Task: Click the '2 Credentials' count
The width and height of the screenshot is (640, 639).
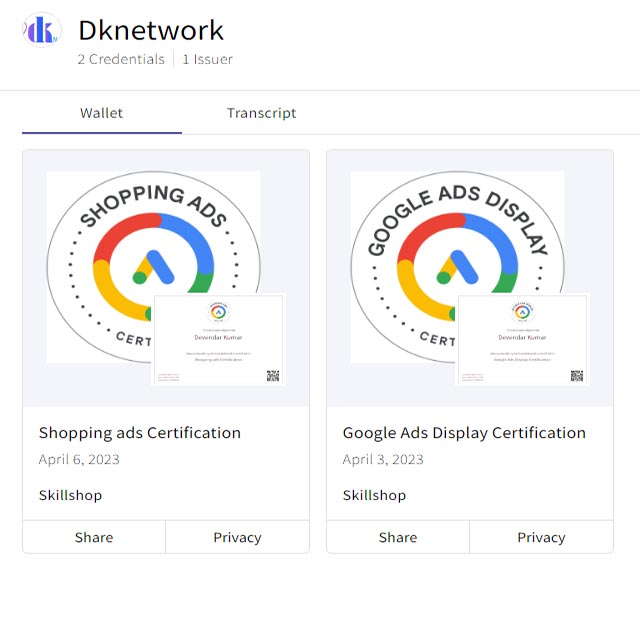Action: tap(121, 60)
